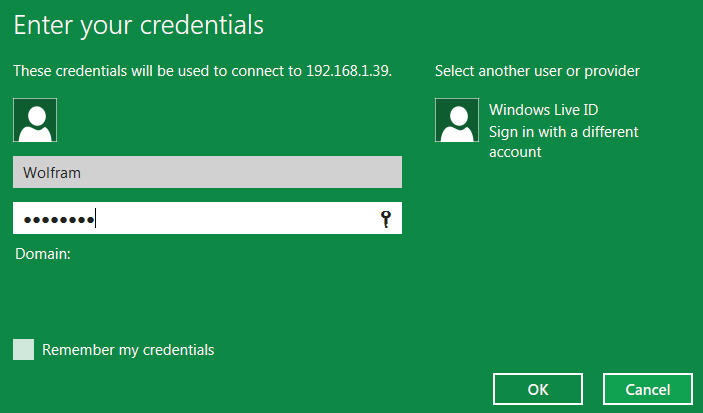The image size is (703, 413).
Task: Click inside the password field
Action: coord(207,218)
